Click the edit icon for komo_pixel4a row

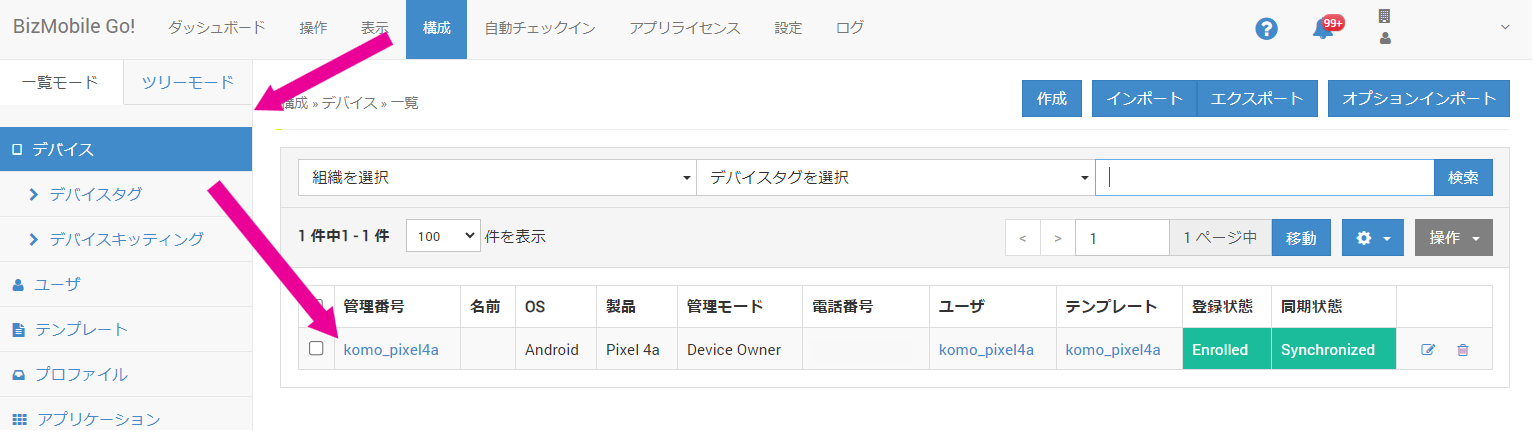[x=1428, y=350]
